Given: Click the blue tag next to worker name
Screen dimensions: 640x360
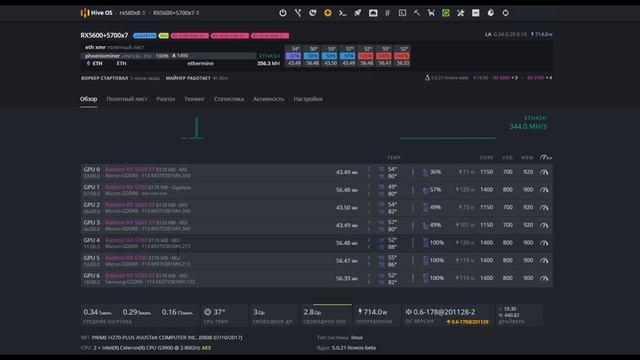Looking at the screenshot, I should click(x=144, y=36).
